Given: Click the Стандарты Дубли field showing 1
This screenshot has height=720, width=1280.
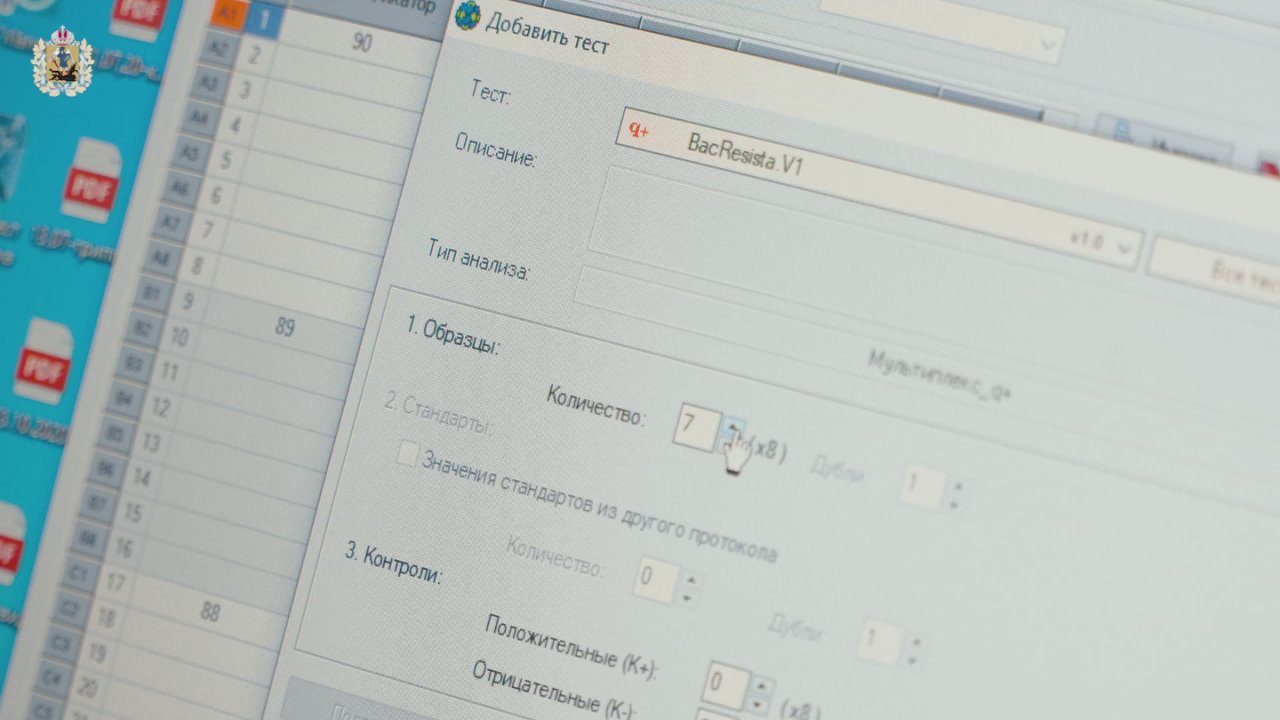Looking at the screenshot, I should pyautogui.click(x=881, y=640).
